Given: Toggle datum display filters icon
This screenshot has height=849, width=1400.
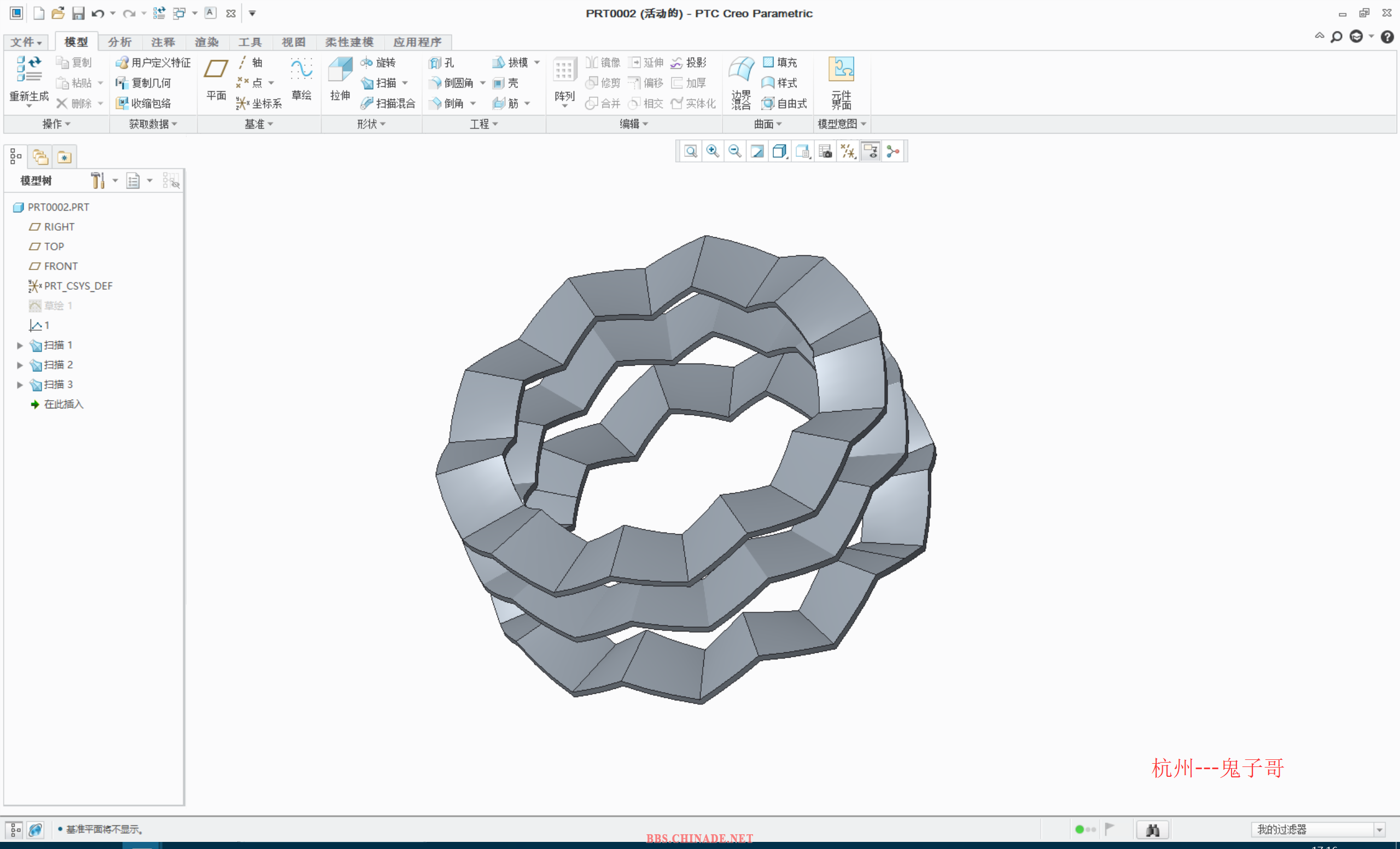Looking at the screenshot, I should pos(848,151).
